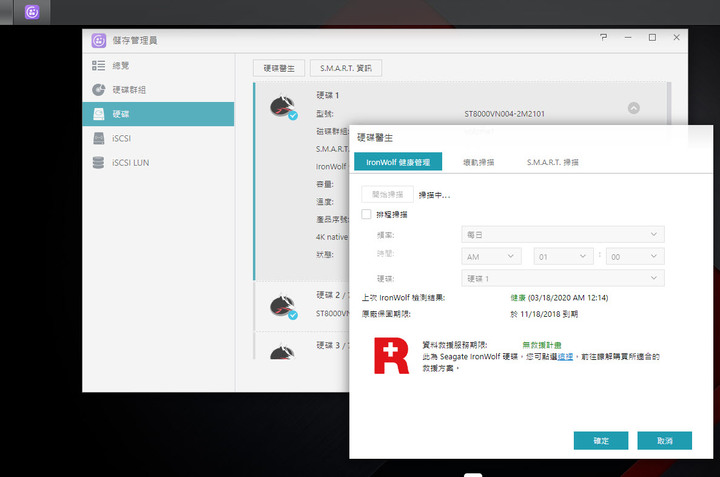The image size is (720, 477).
Task: Click the 硬碟 2 IronWolf drive icon
Action: [x=283, y=307]
